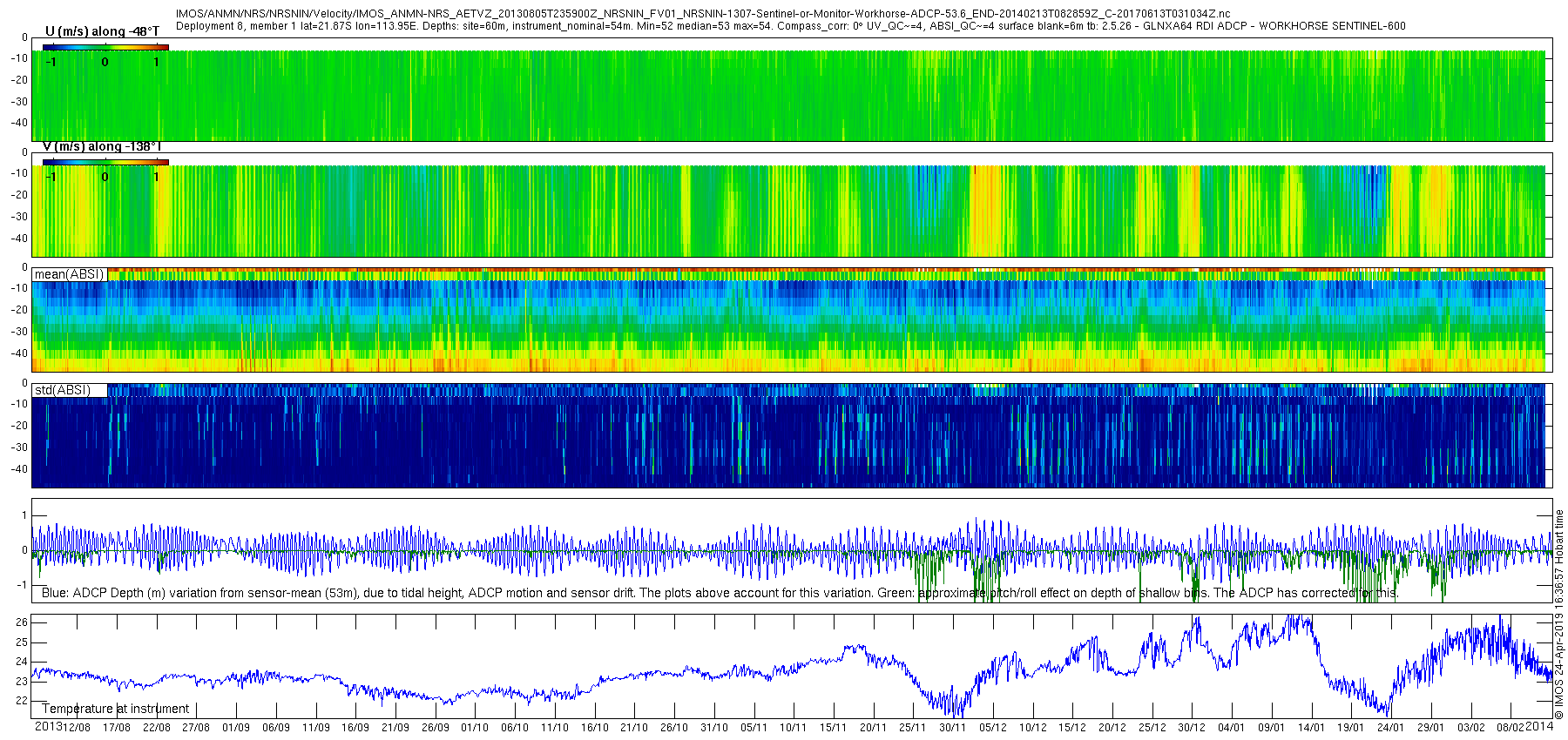Click the '26' temperature axis tick label

coord(22,622)
